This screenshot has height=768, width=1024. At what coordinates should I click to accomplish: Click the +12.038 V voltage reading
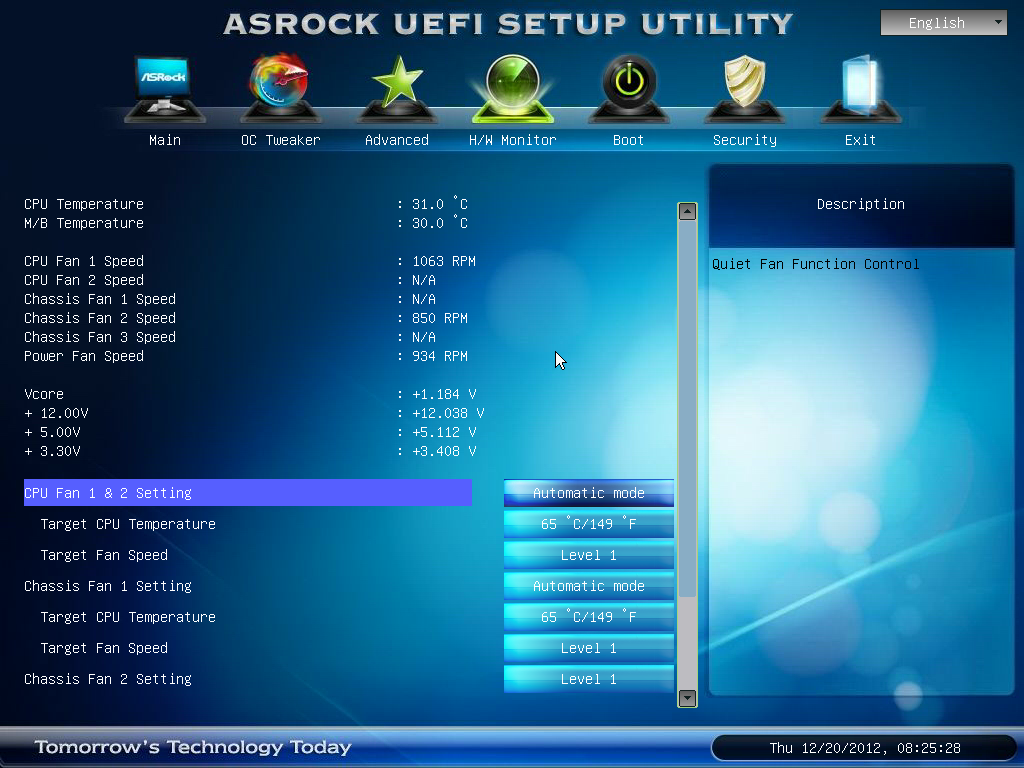point(448,413)
